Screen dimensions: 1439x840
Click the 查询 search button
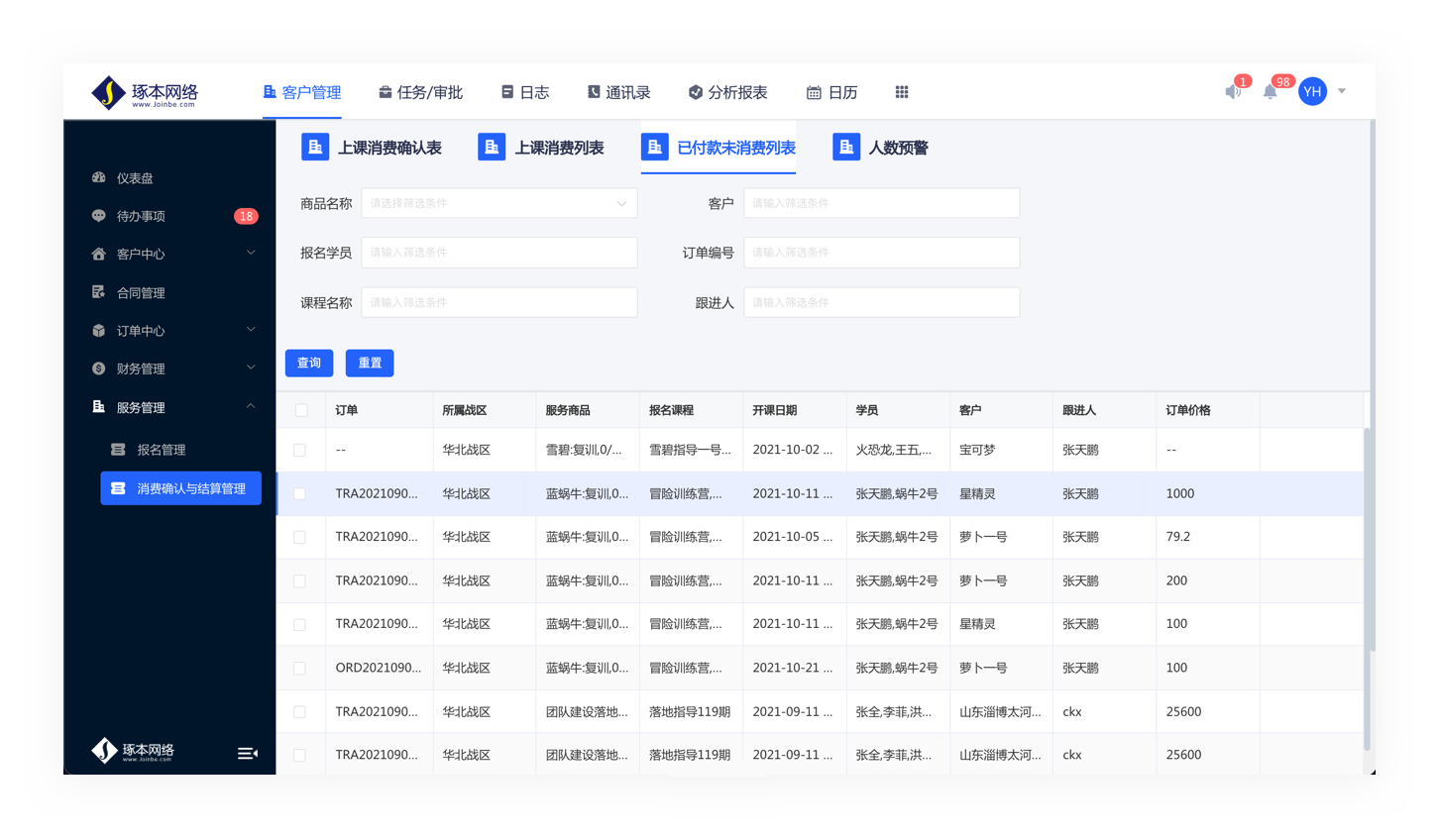coord(309,364)
